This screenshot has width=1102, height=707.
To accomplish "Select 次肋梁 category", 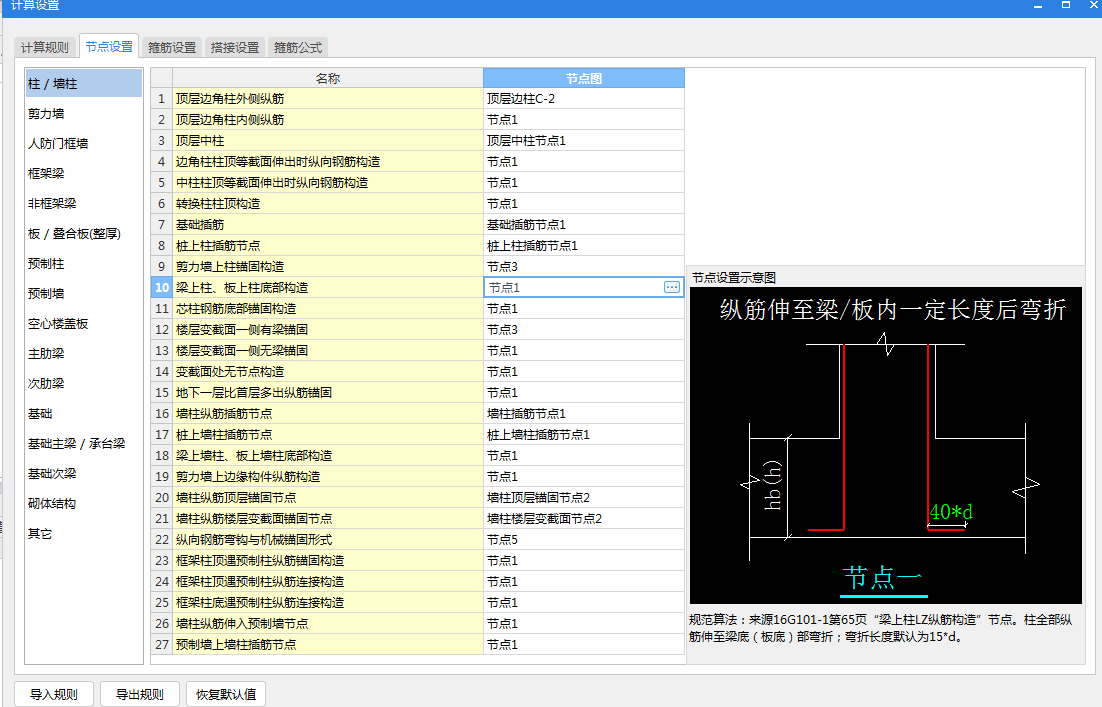I will tap(84, 384).
